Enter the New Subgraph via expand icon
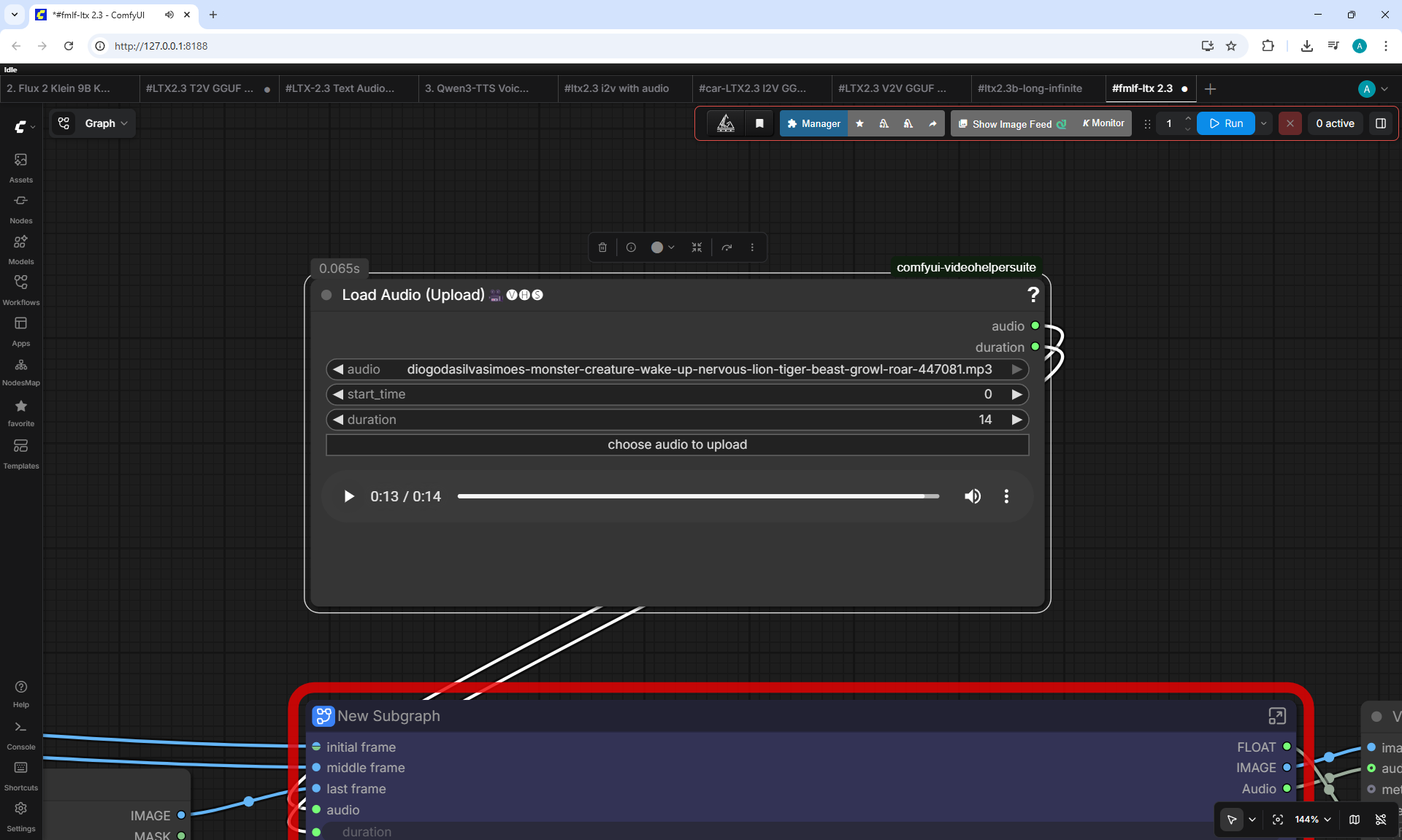The image size is (1402, 840). [x=1276, y=716]
